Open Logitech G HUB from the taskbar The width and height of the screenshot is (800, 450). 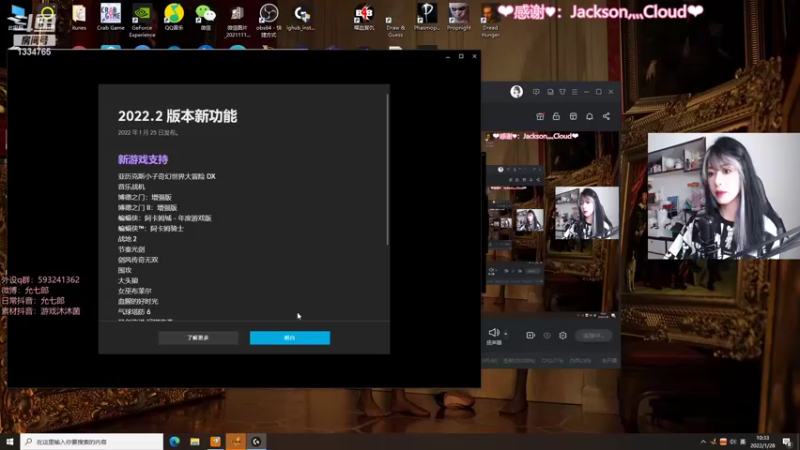pyautogui.click(x=257, y=441)
